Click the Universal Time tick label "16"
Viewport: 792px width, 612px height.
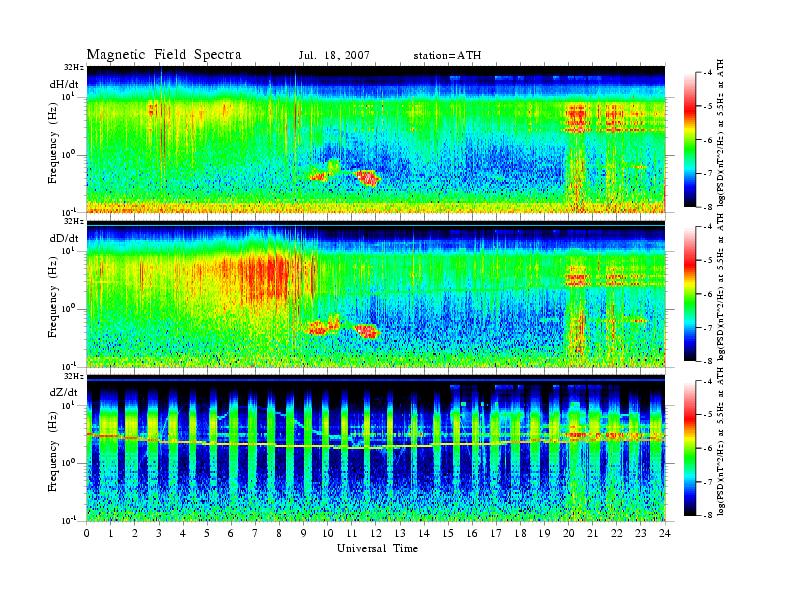point(472,534)
